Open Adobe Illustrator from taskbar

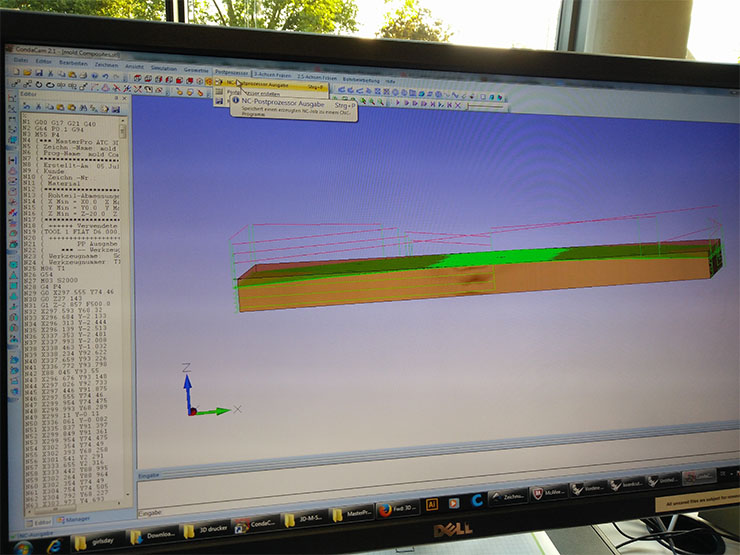[x=431, y=505]
